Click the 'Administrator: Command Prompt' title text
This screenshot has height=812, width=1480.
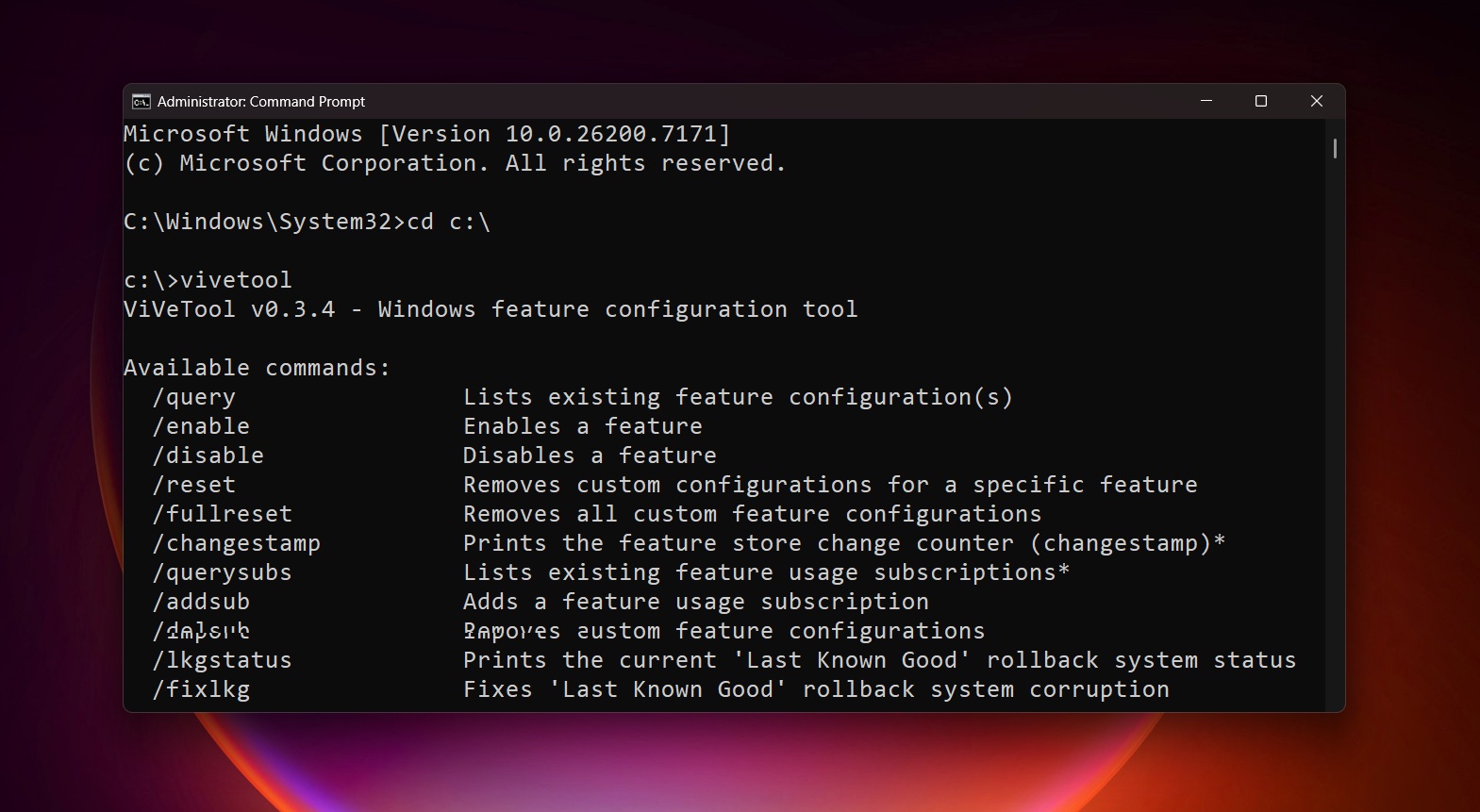[x=260, y=102]
